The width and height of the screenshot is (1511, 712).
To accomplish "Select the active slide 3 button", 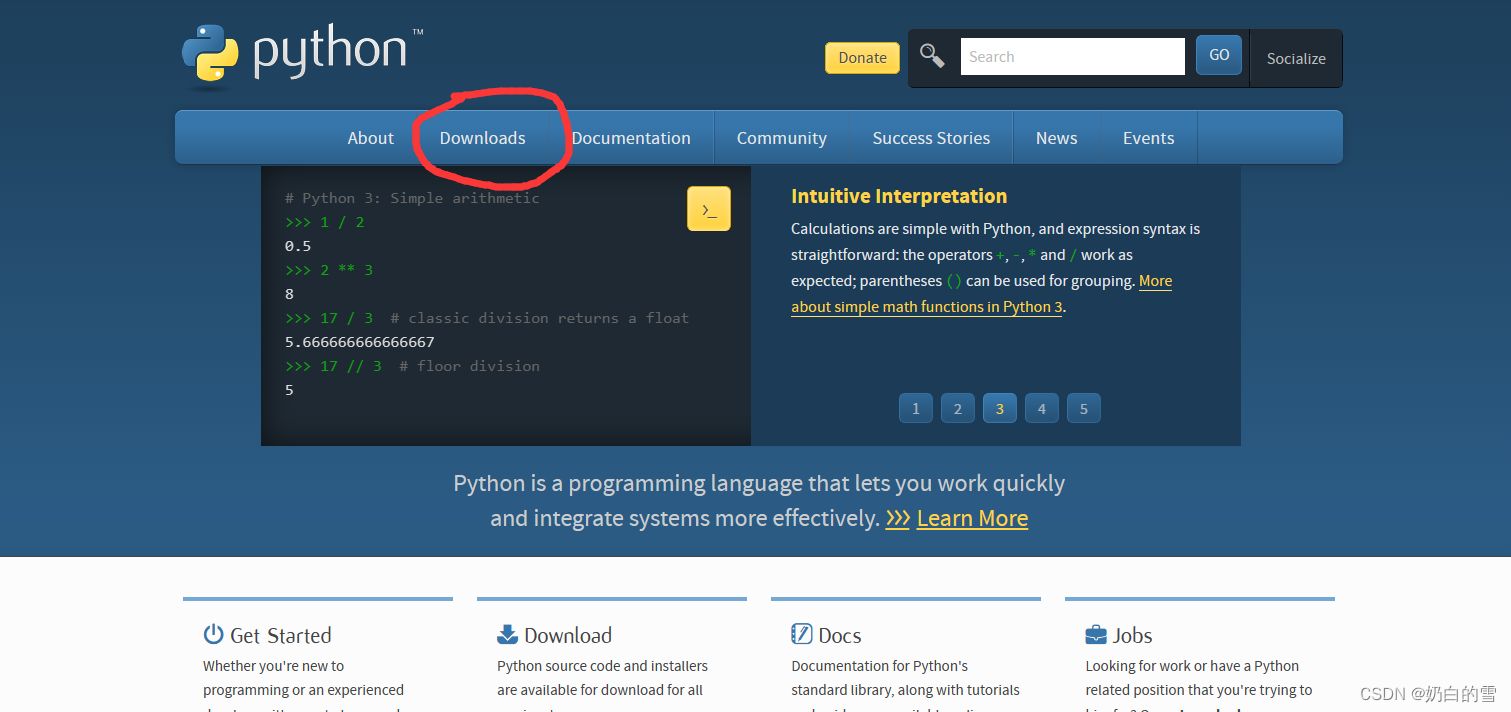I will tap(1000, 408).
